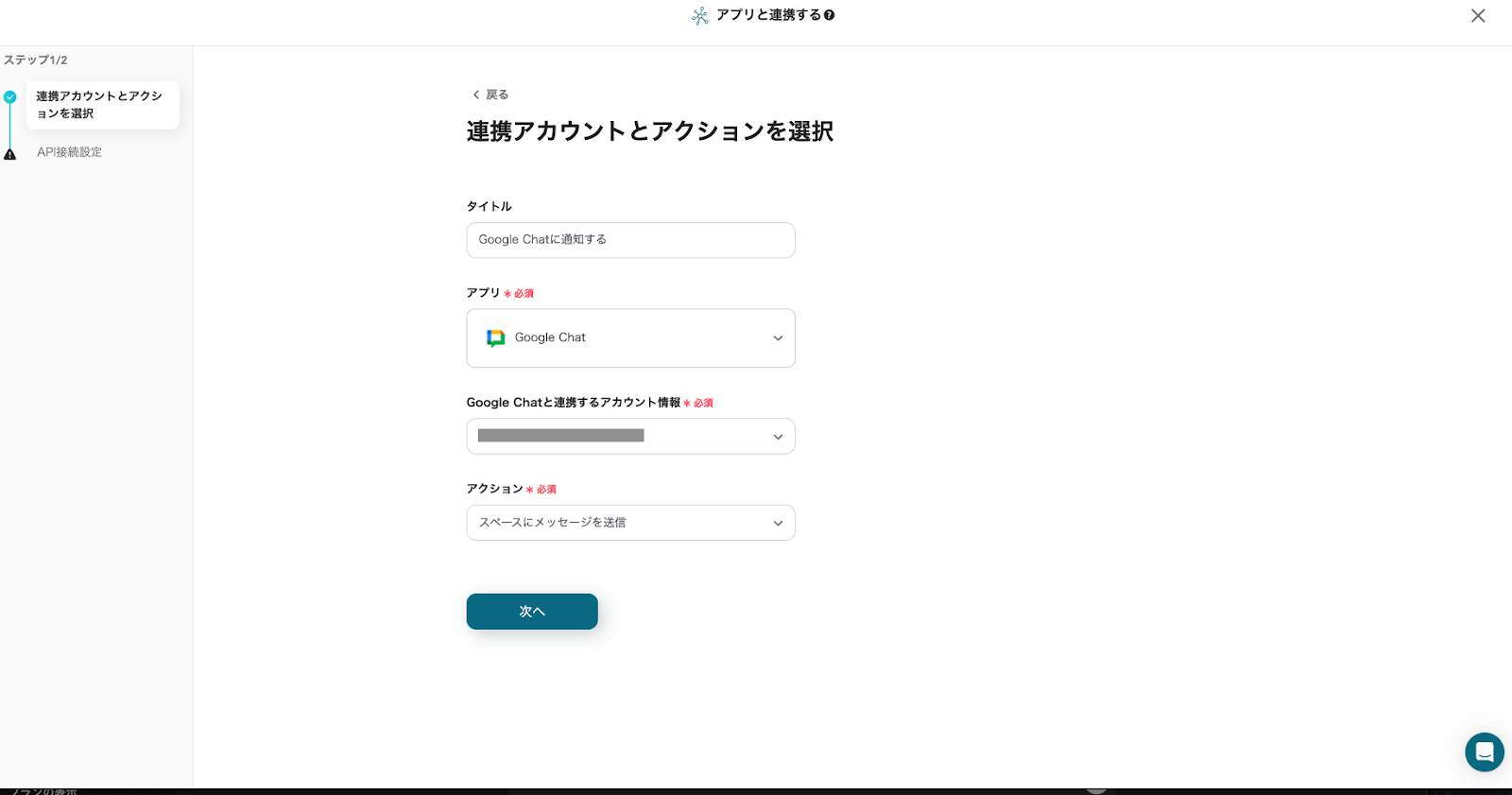Go back using the 戻る link

490,95
